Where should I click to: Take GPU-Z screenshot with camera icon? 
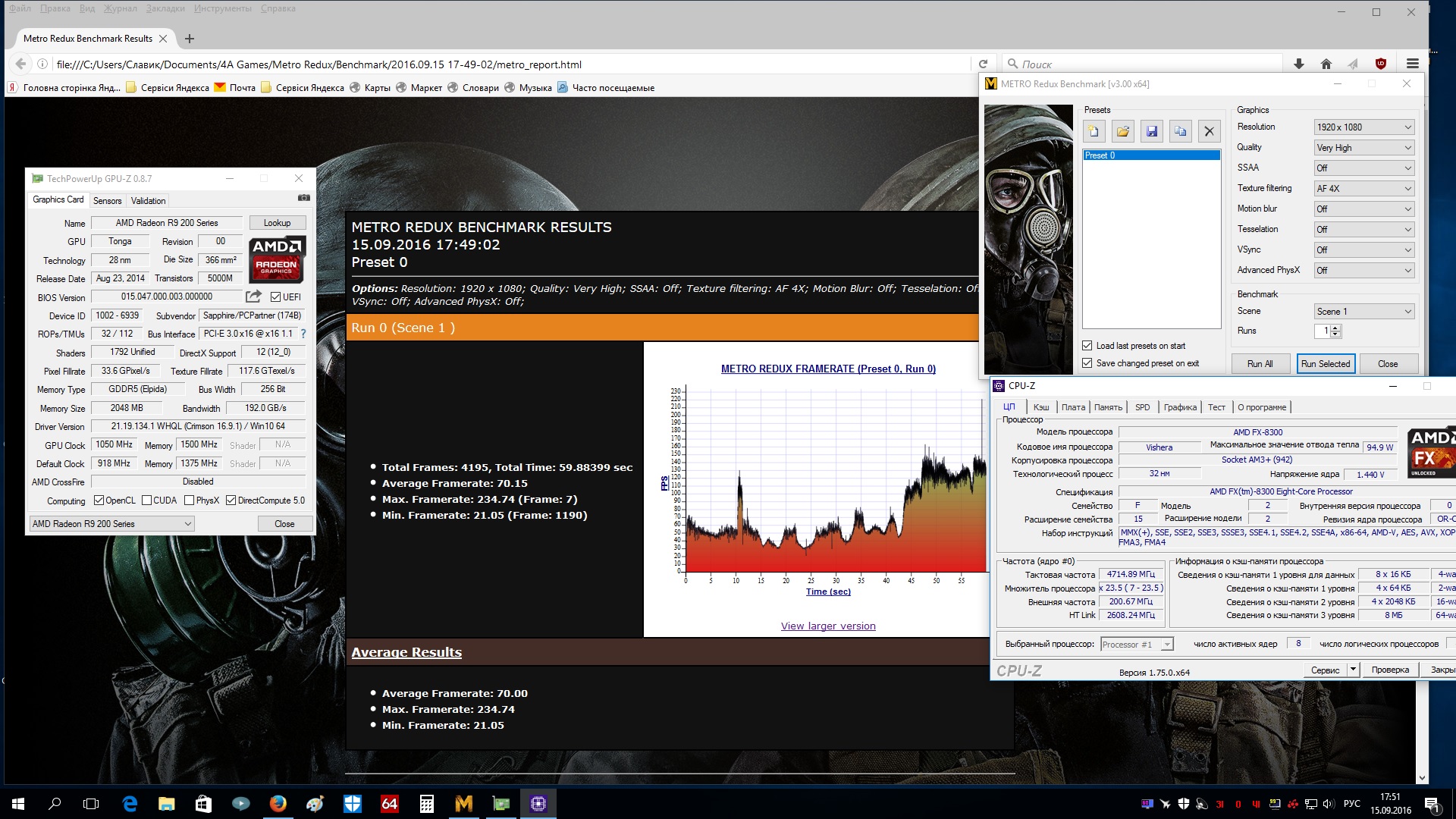tap(303, 198)
